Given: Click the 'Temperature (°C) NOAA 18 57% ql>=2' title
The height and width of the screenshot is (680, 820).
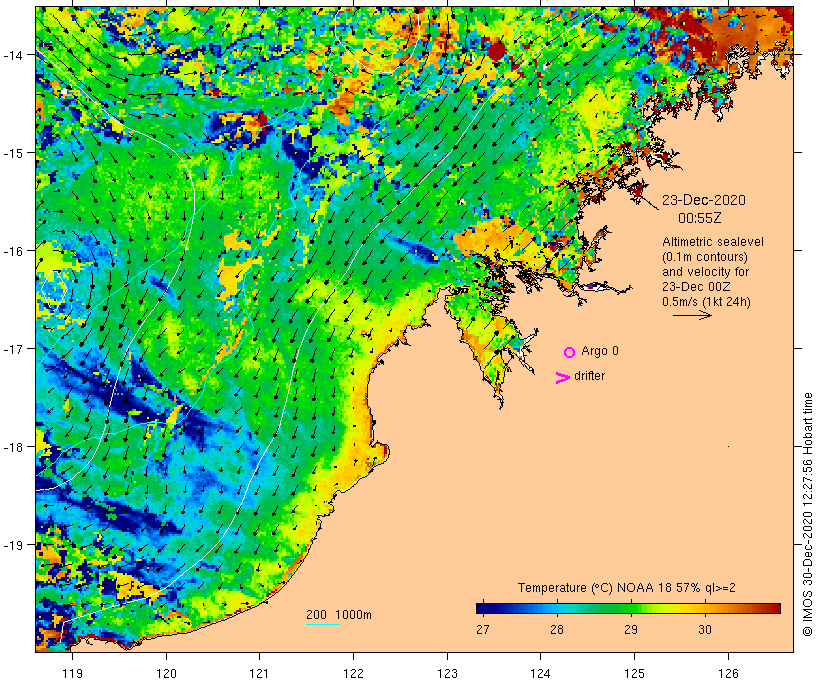Looking at the screenshot, I should pyautogui.click(x=627, y=588).
